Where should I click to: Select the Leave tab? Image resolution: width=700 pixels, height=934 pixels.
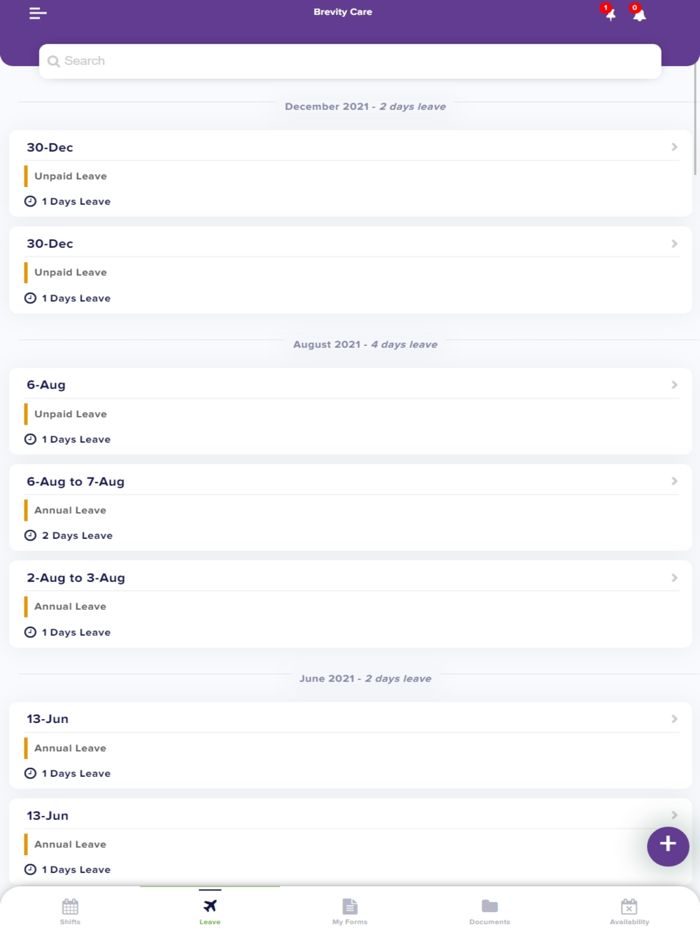[x=210, y=910]
